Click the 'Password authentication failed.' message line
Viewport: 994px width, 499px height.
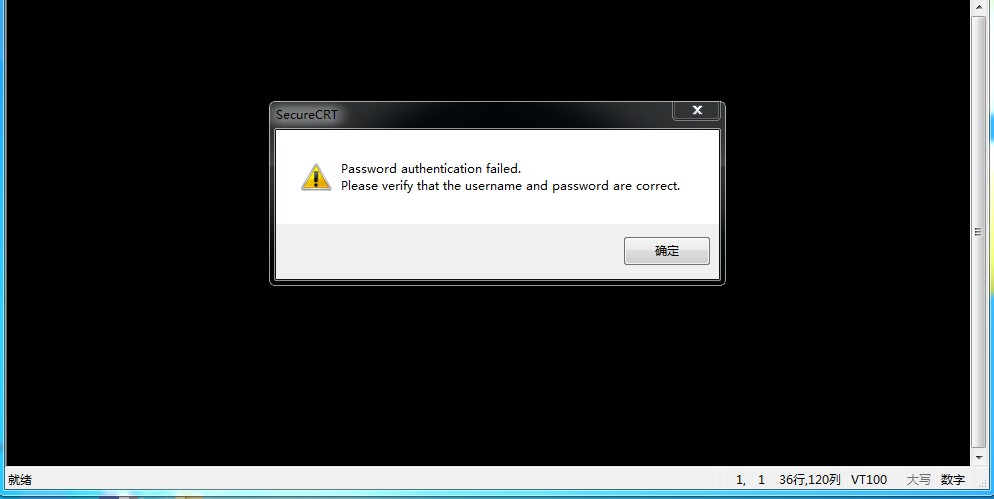431,169
